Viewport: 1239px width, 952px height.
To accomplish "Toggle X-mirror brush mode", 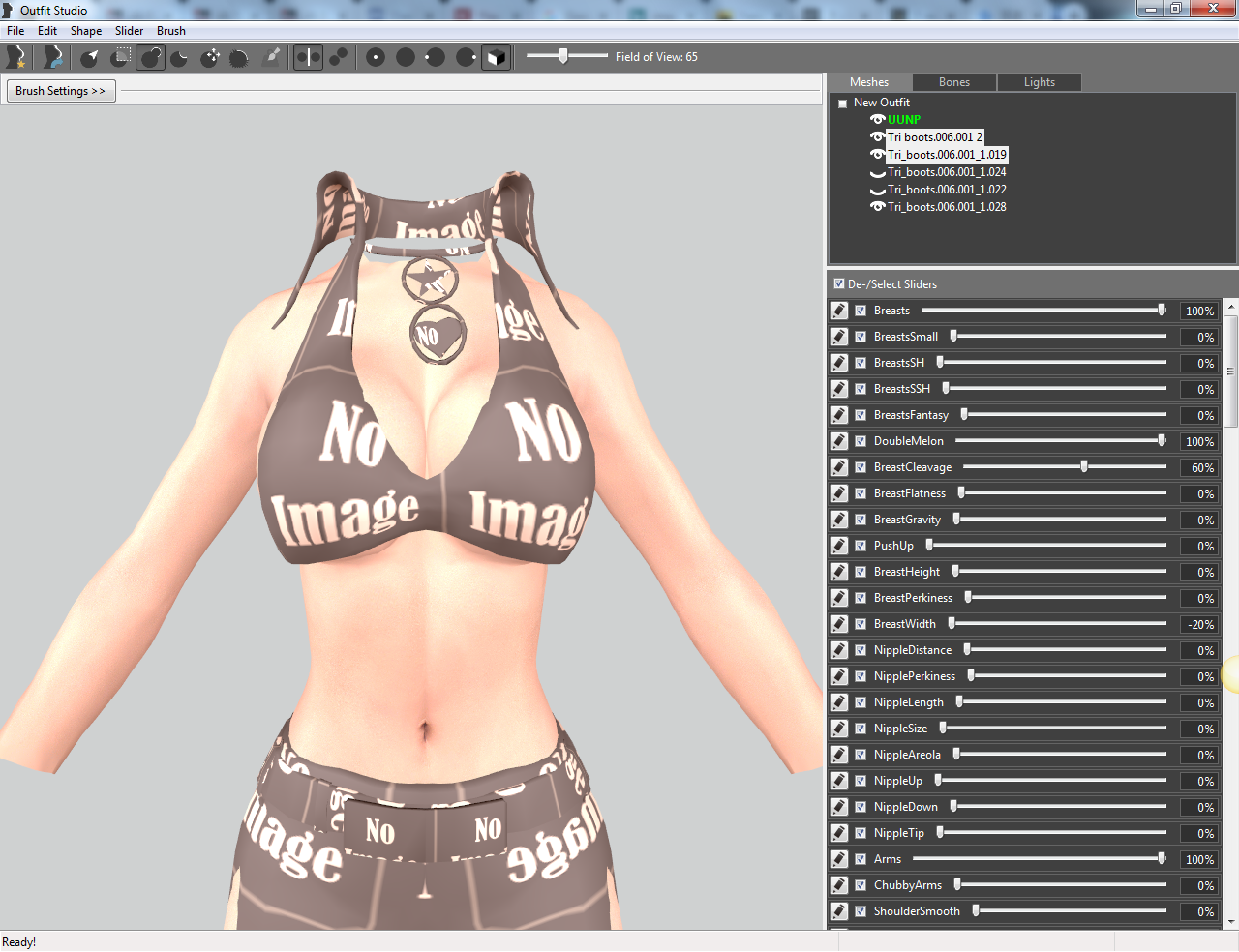I will pyautogui.click(x=308, y=57).
